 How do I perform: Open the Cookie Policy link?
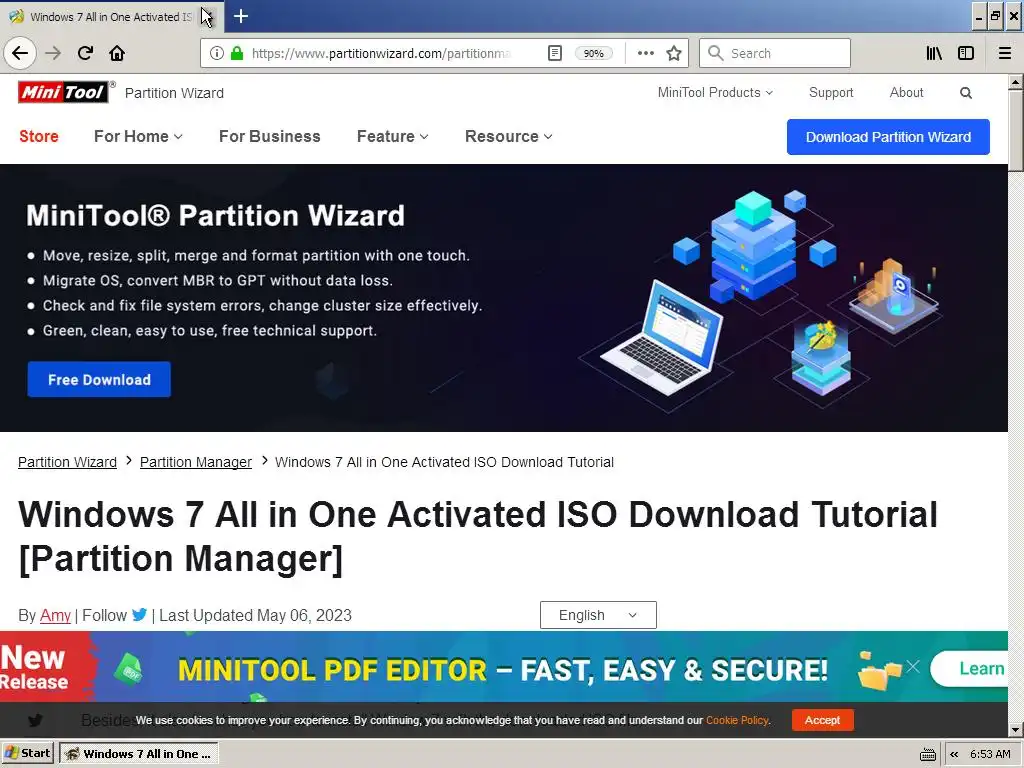coord(737,720)
